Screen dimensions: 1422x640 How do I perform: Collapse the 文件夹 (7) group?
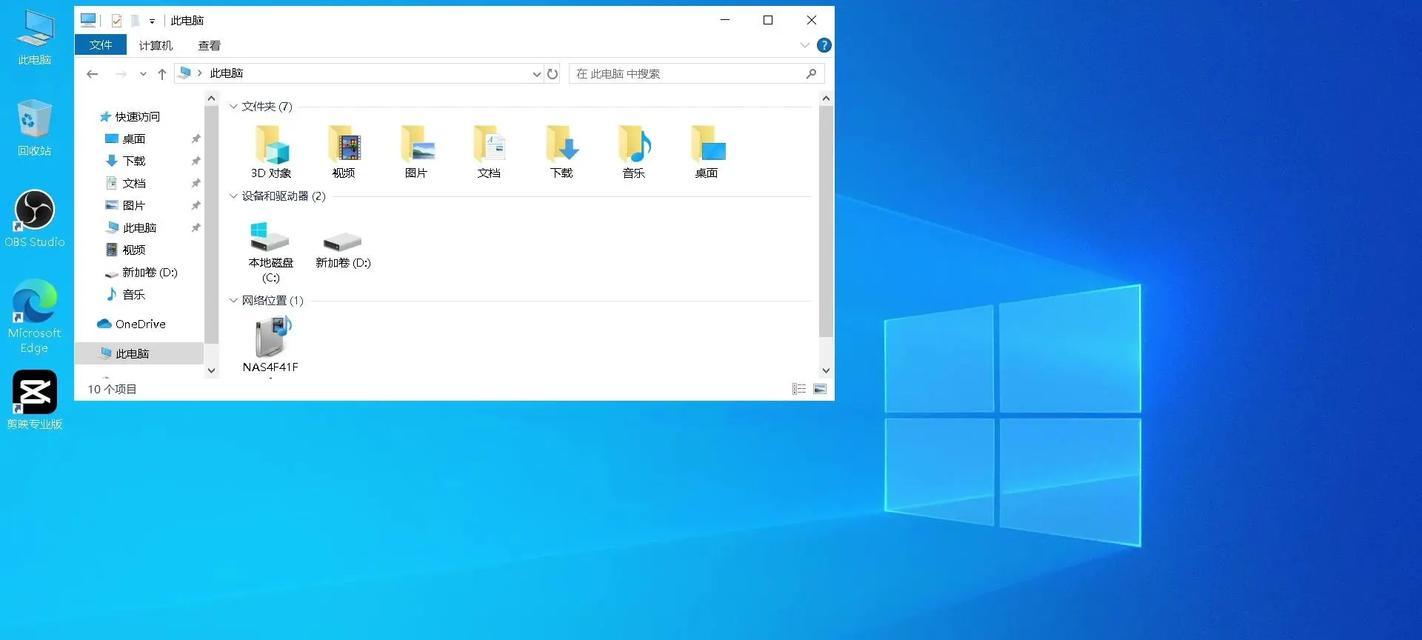coord(234,106)
